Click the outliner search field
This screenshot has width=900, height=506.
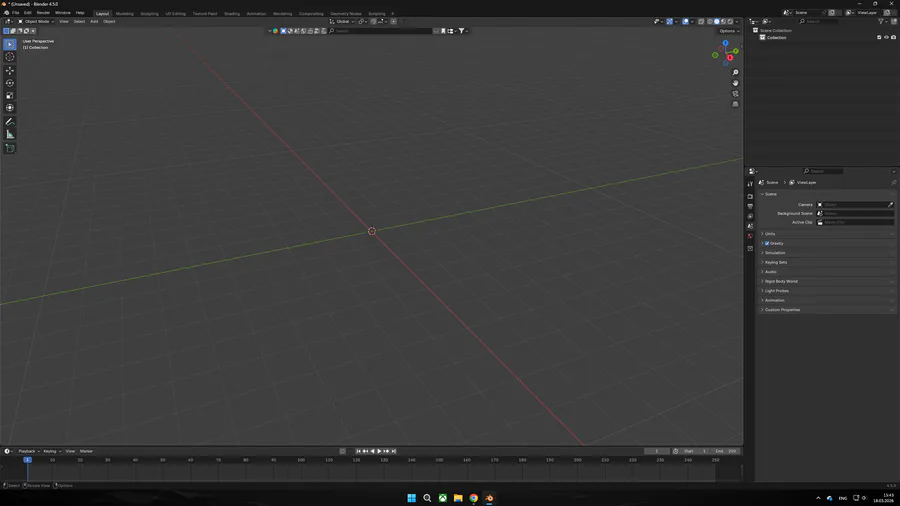pyautogui.click(x=819, y=22)
